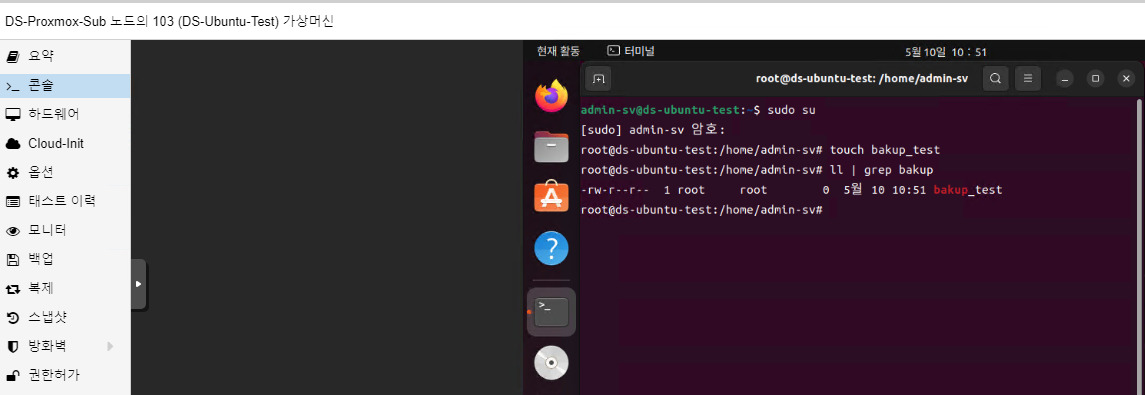Click the empty terminal prompt on last line
Viewport: 1145px width, 395px height.
(x=702, y=210)
